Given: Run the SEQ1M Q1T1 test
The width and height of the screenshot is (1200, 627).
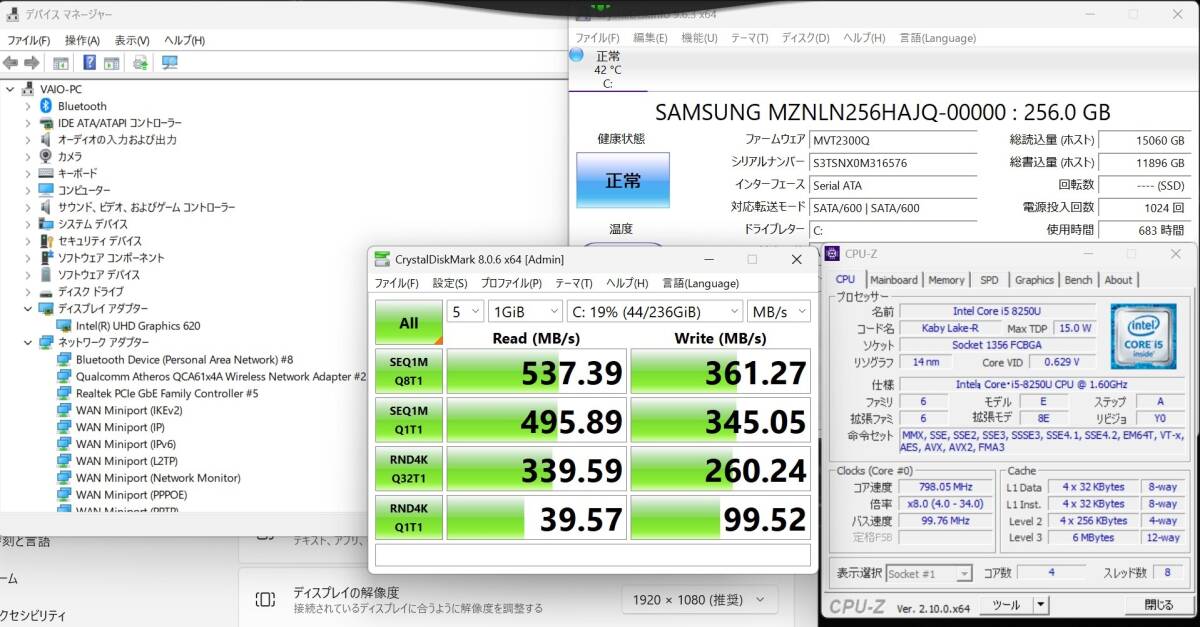Looking at the screenshot, I should point(408,421).
